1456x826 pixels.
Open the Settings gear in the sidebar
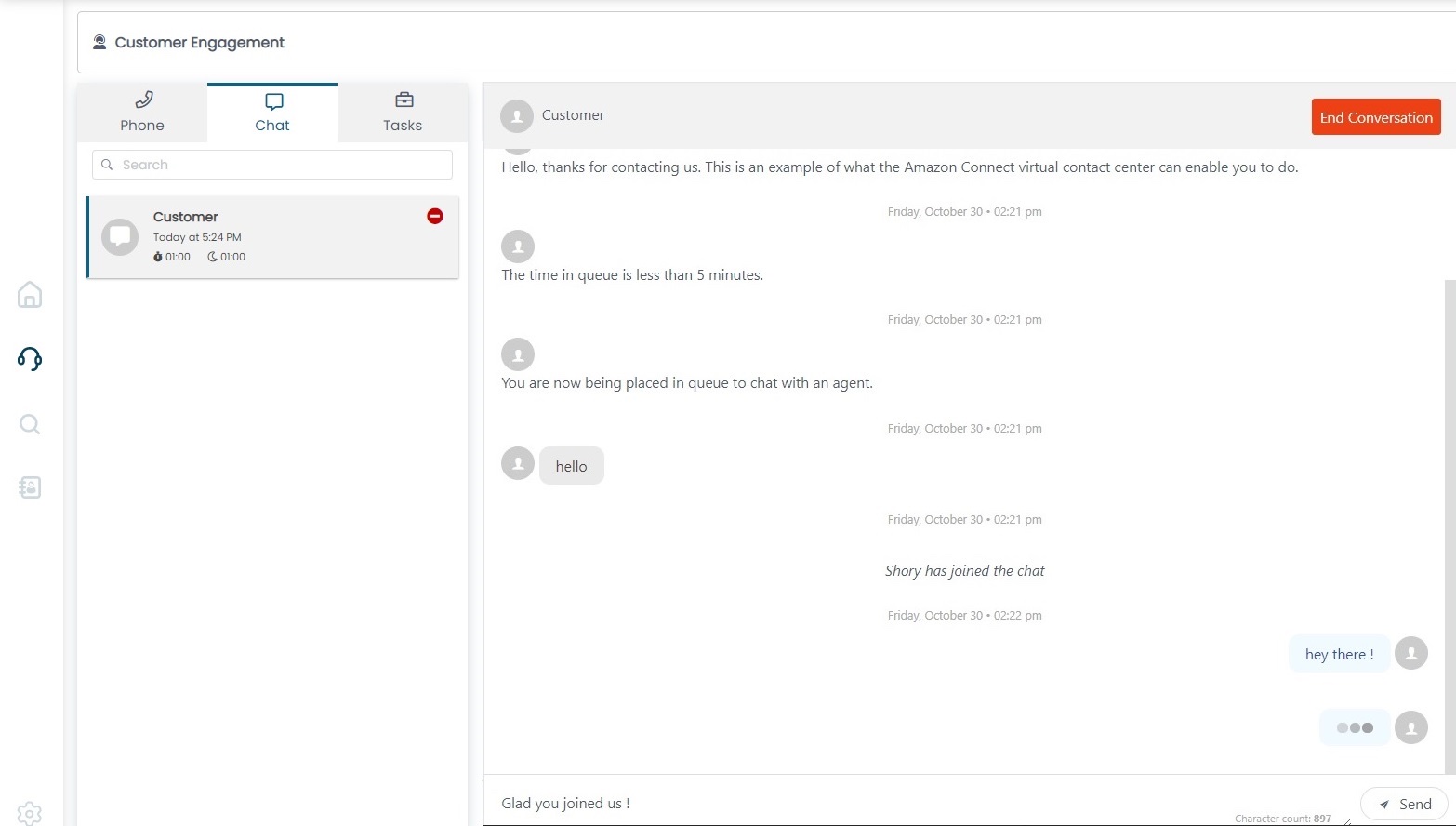click(30, 813)
